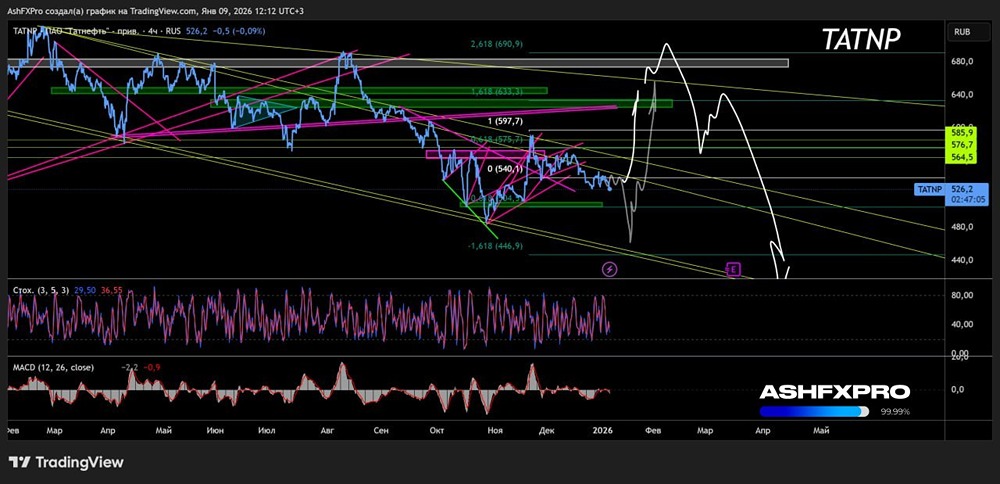Click the 2026 label on the time axis
Viewport: 1000px width, 484px height.
(x=602, y=431)
